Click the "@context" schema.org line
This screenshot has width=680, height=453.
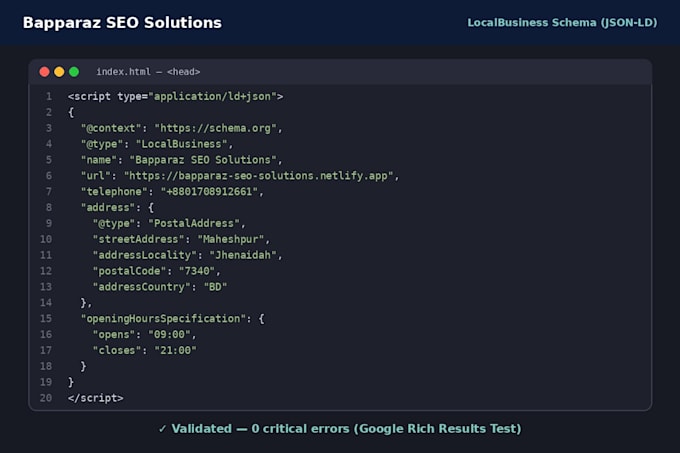181,128
